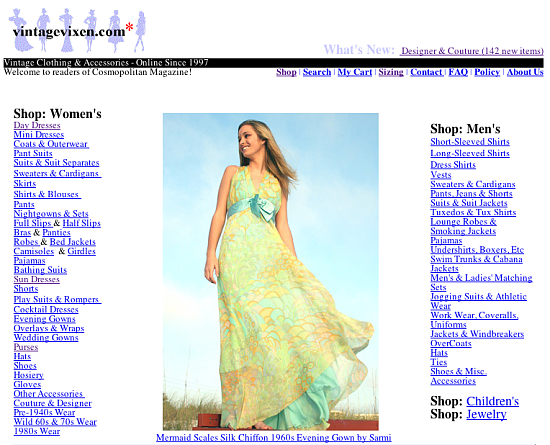Browse Overlays & Wraps
Image resolution: width=550 pixels, height=445 pixels.
click(x=49, y=328)
